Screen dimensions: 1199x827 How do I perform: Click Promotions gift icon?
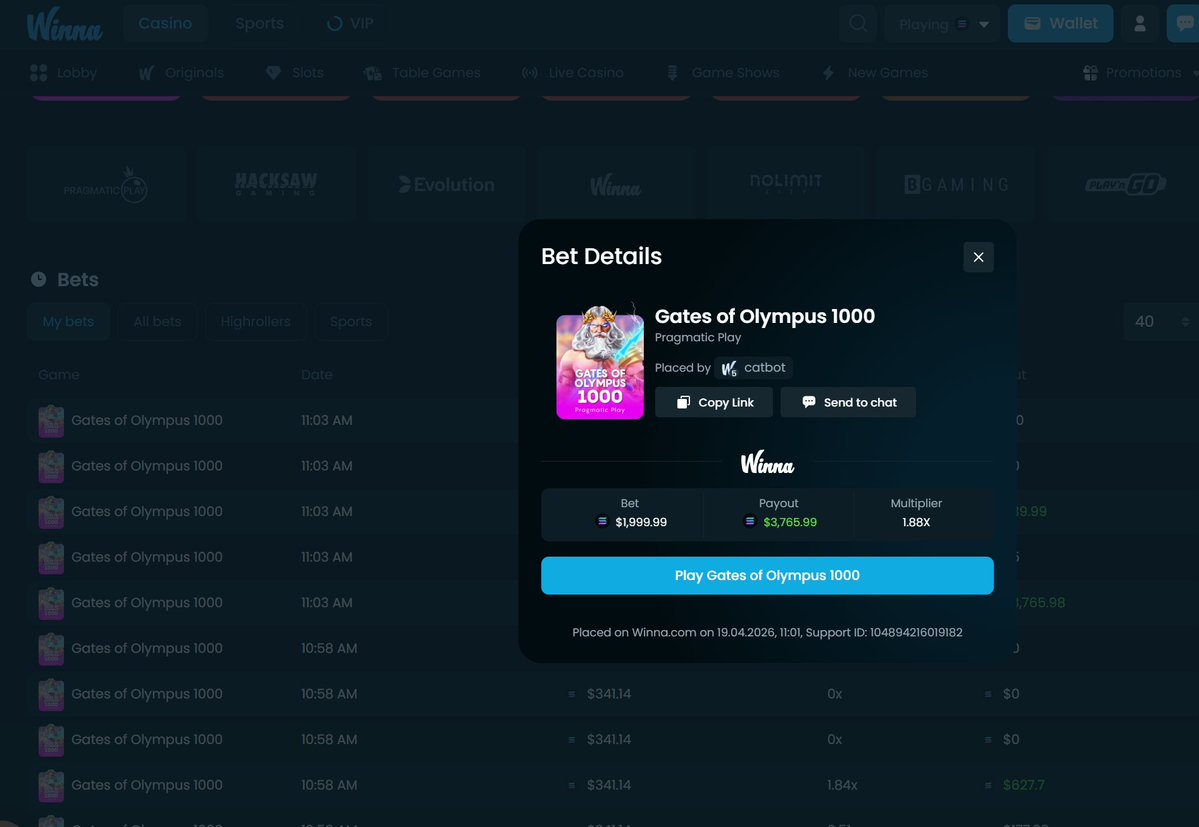tap(1090, 73)
